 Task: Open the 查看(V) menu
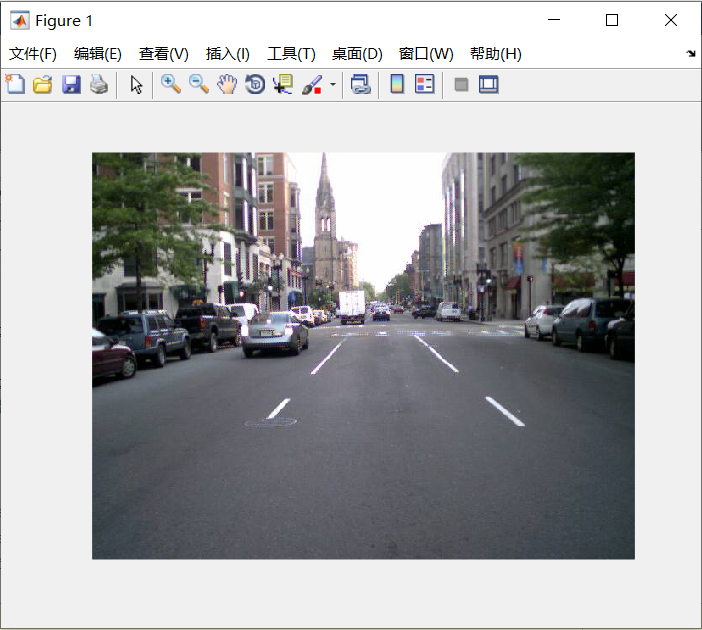pyautogui.click(x=163, y=54)
